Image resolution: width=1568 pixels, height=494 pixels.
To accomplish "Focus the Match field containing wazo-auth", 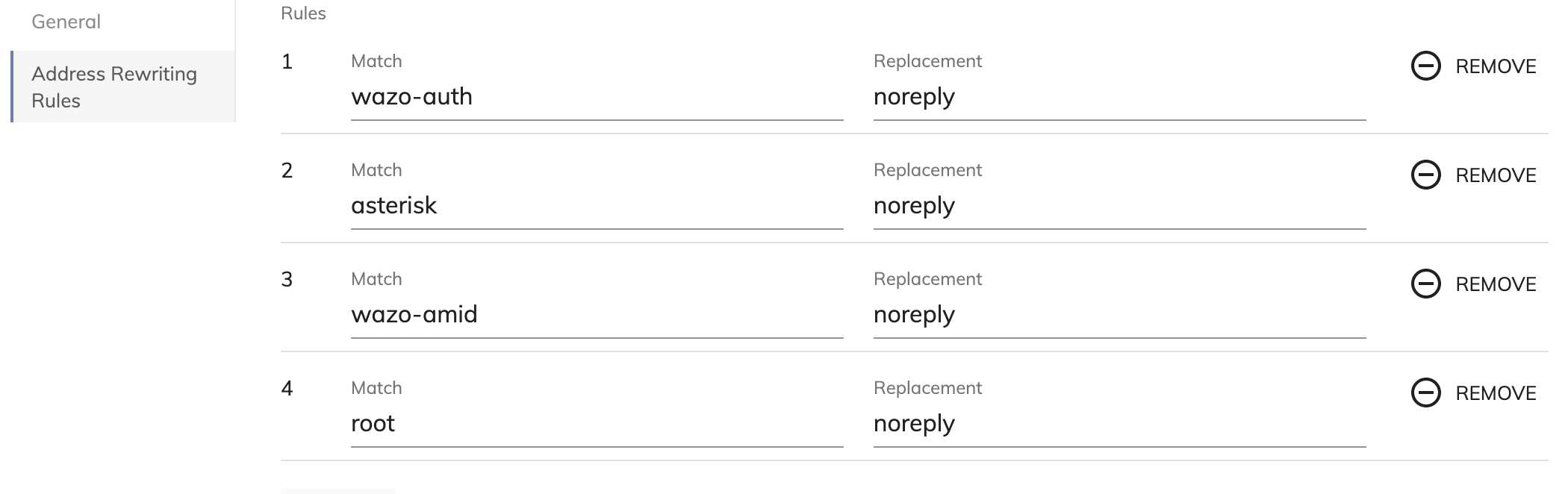I will pyautogui.click(x=597, y=97).
